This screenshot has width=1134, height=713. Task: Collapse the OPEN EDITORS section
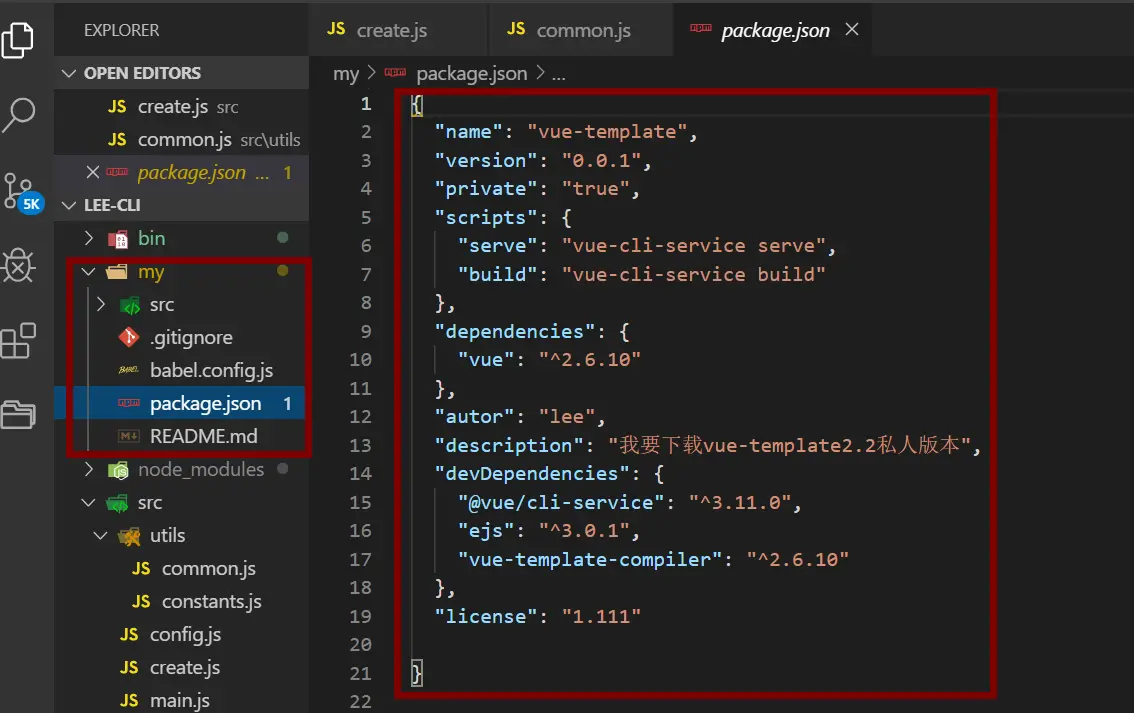point(70,73)
